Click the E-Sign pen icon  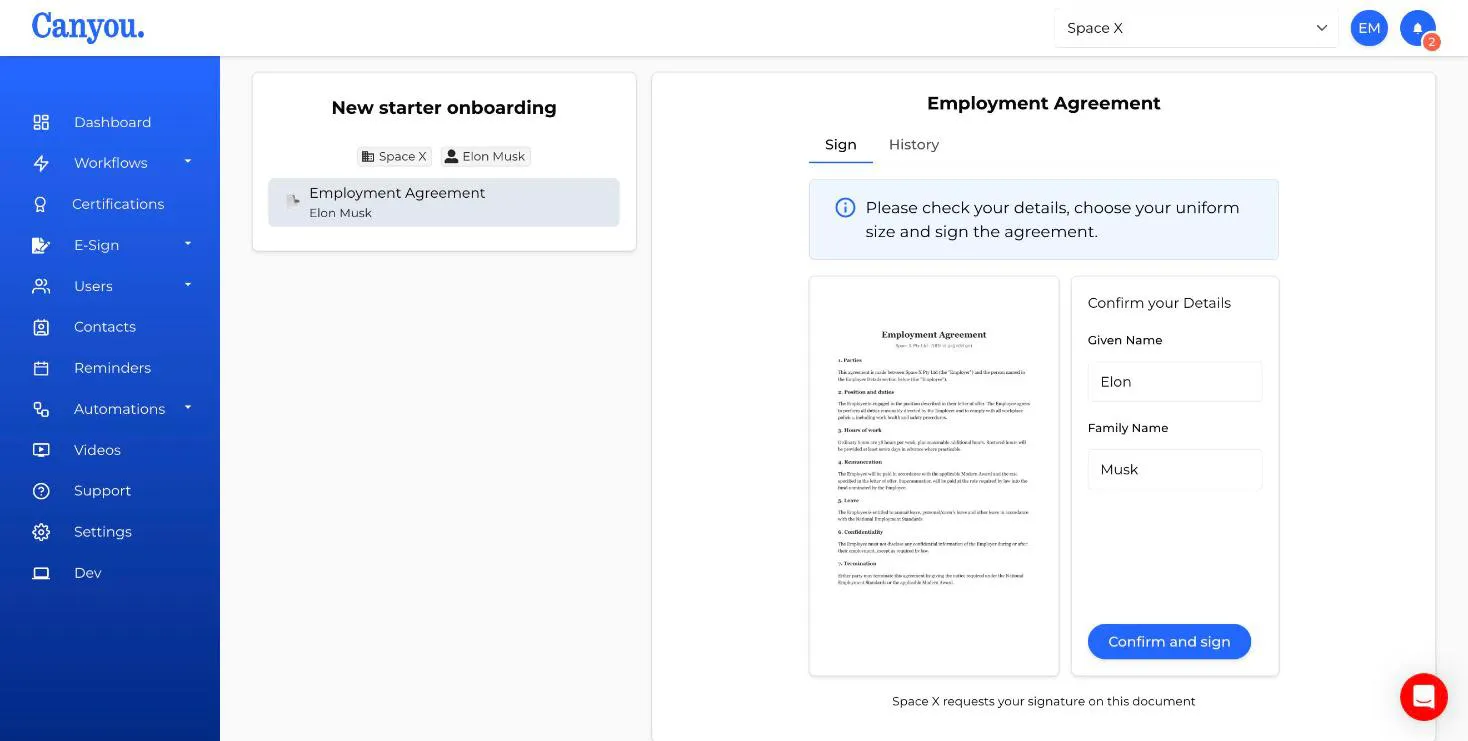[x=41, y=245]
